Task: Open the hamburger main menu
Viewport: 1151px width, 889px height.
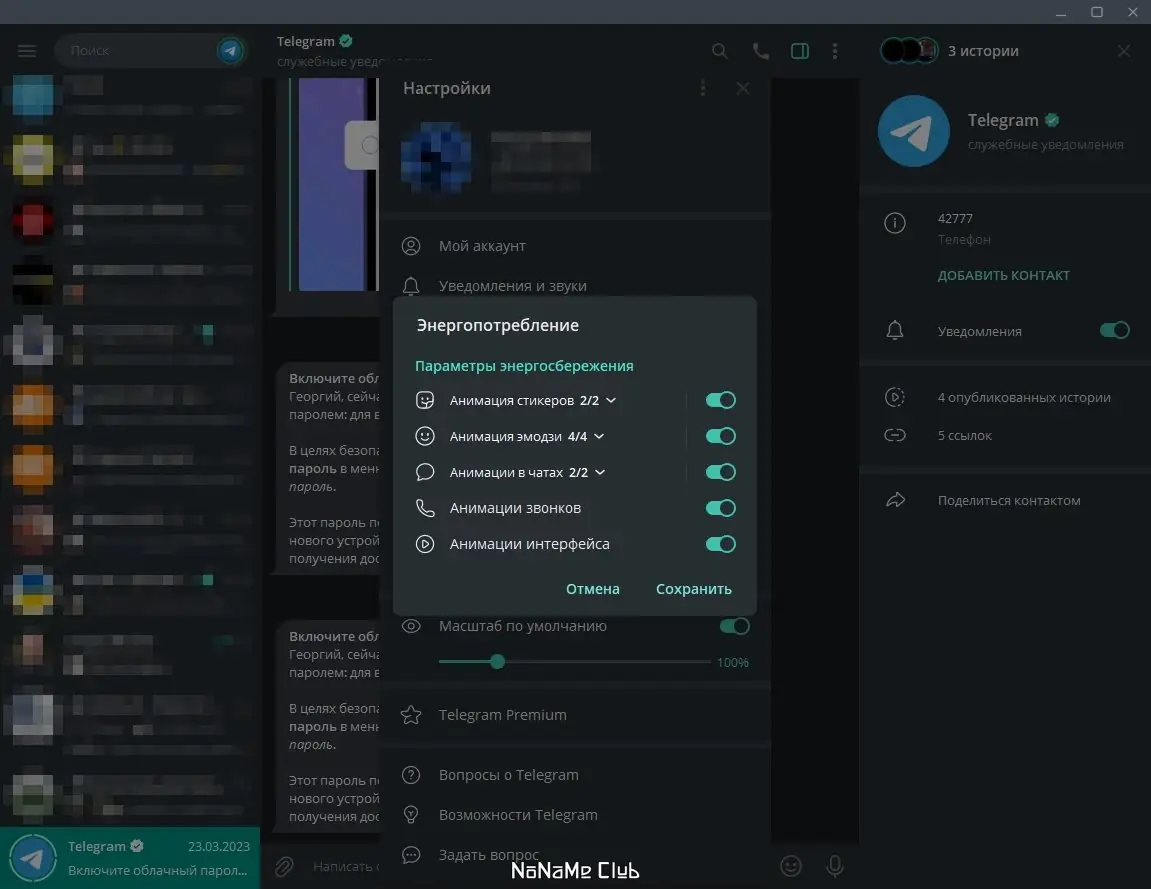Action: click(27, 51)
